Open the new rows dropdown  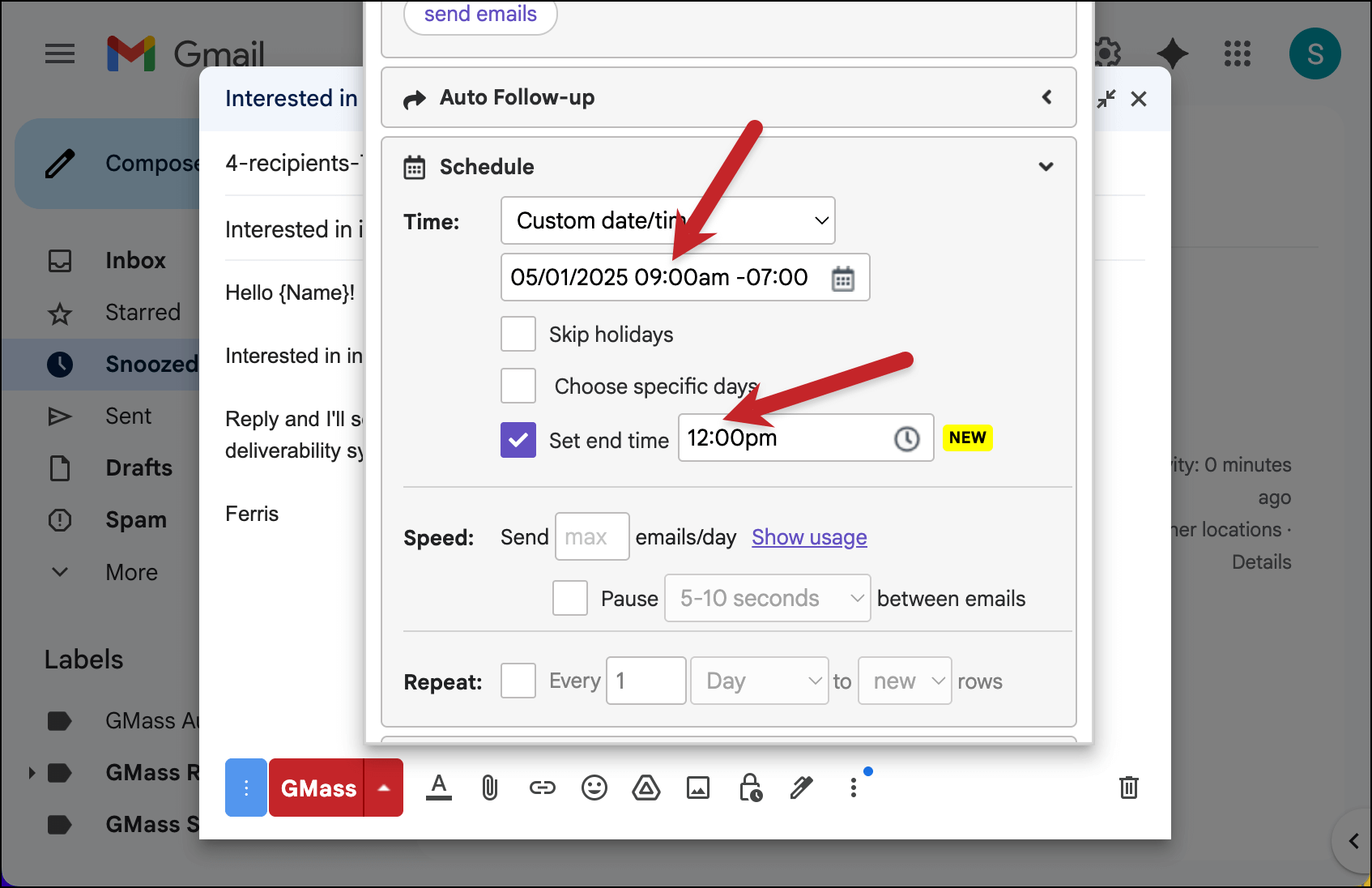coord(905,681)
